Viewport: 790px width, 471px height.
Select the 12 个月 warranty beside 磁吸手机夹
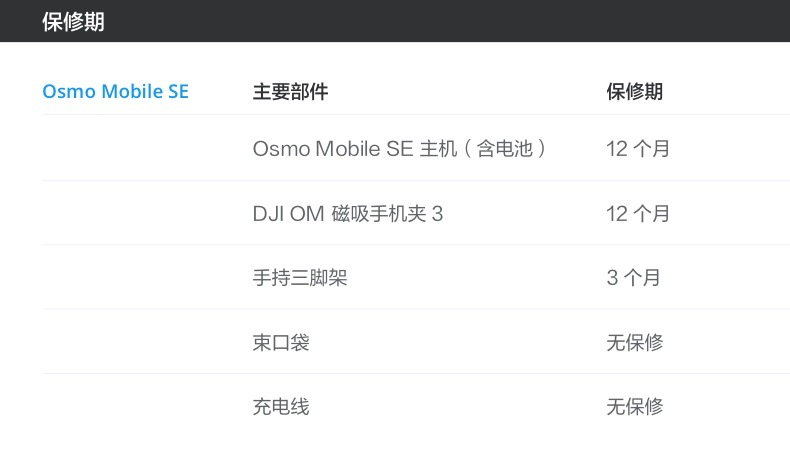[638, 213]
